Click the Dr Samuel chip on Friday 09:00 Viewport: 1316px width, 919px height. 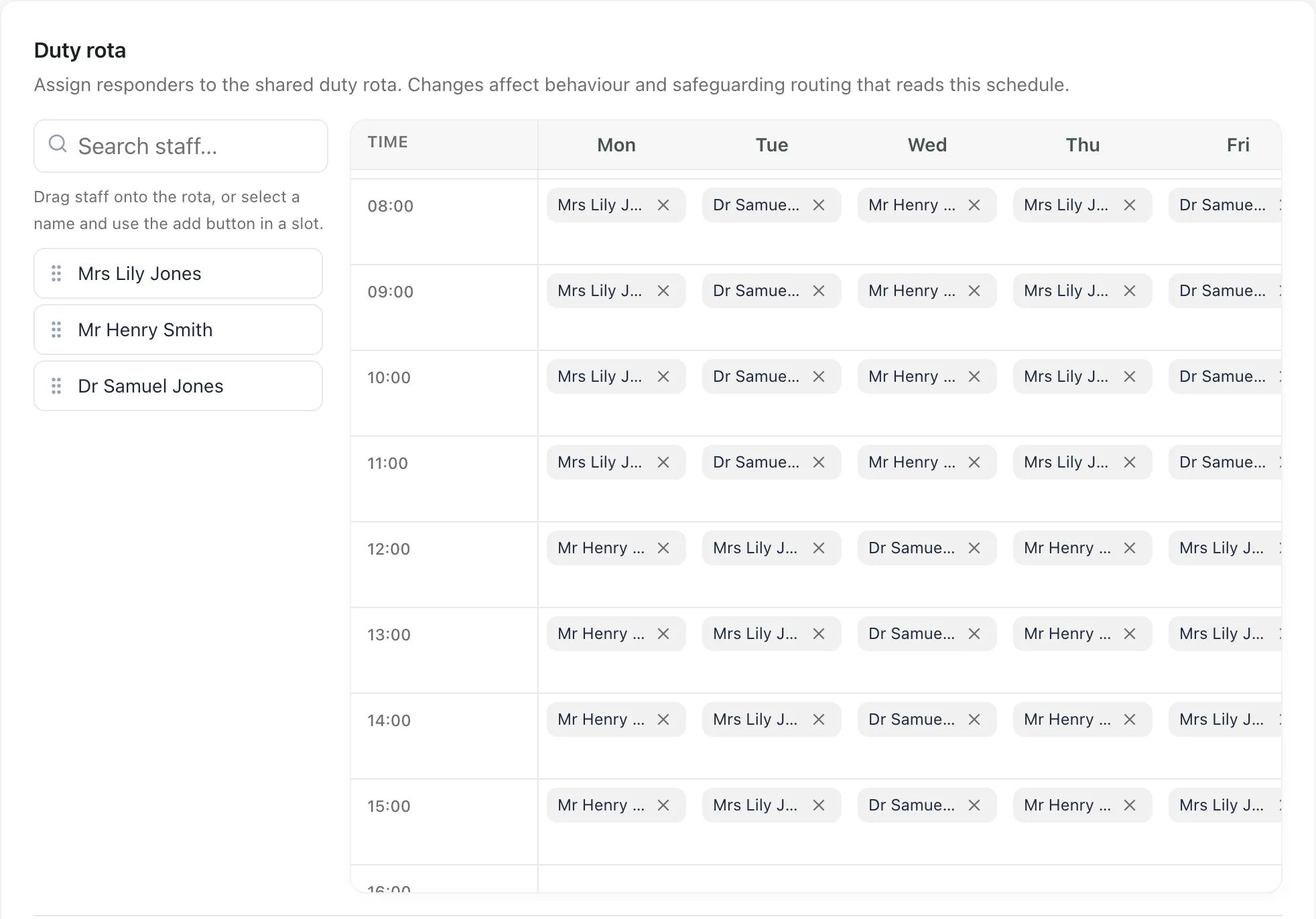pos(1225,291)
